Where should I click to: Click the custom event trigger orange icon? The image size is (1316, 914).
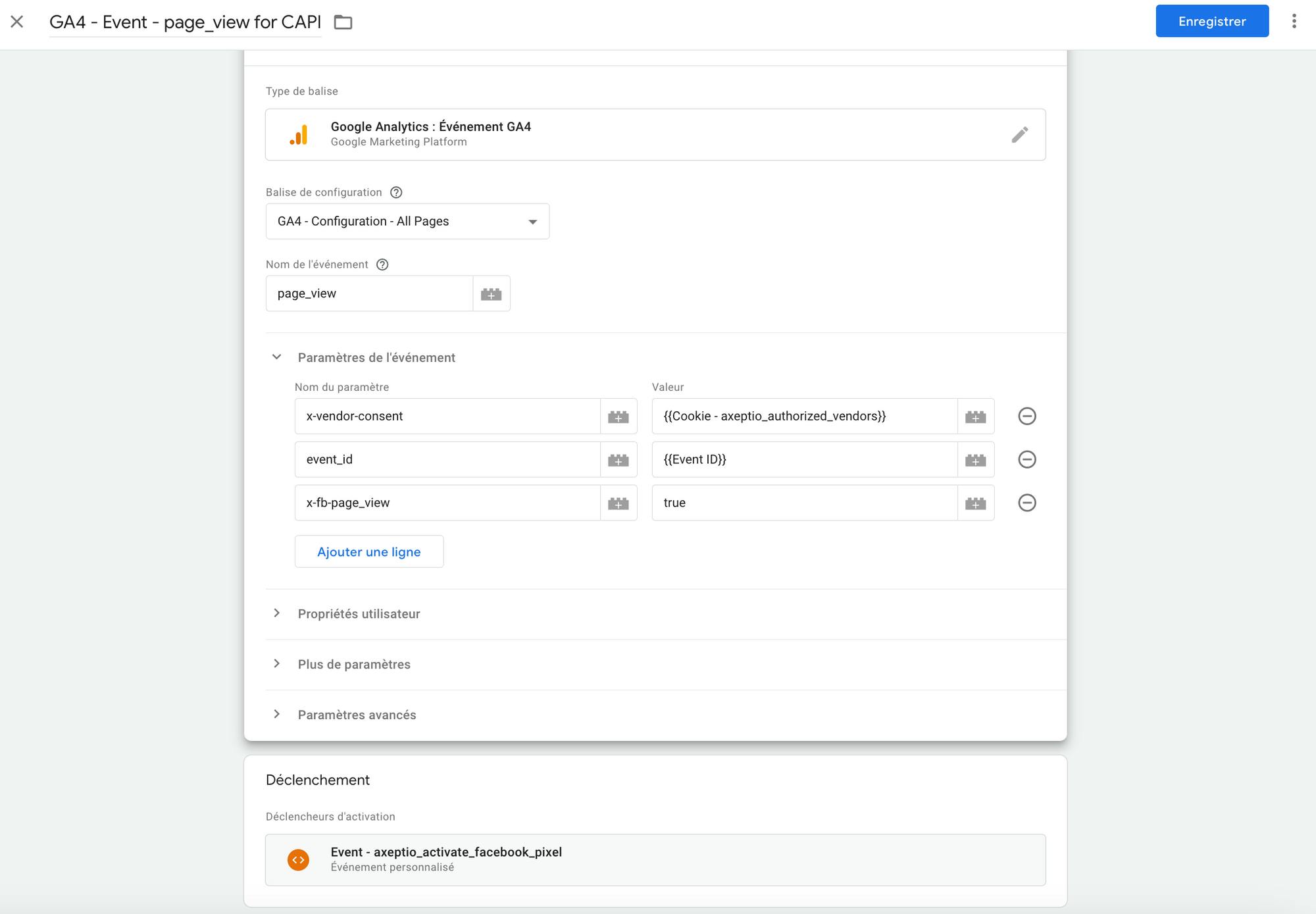click(x=298, y=859)
